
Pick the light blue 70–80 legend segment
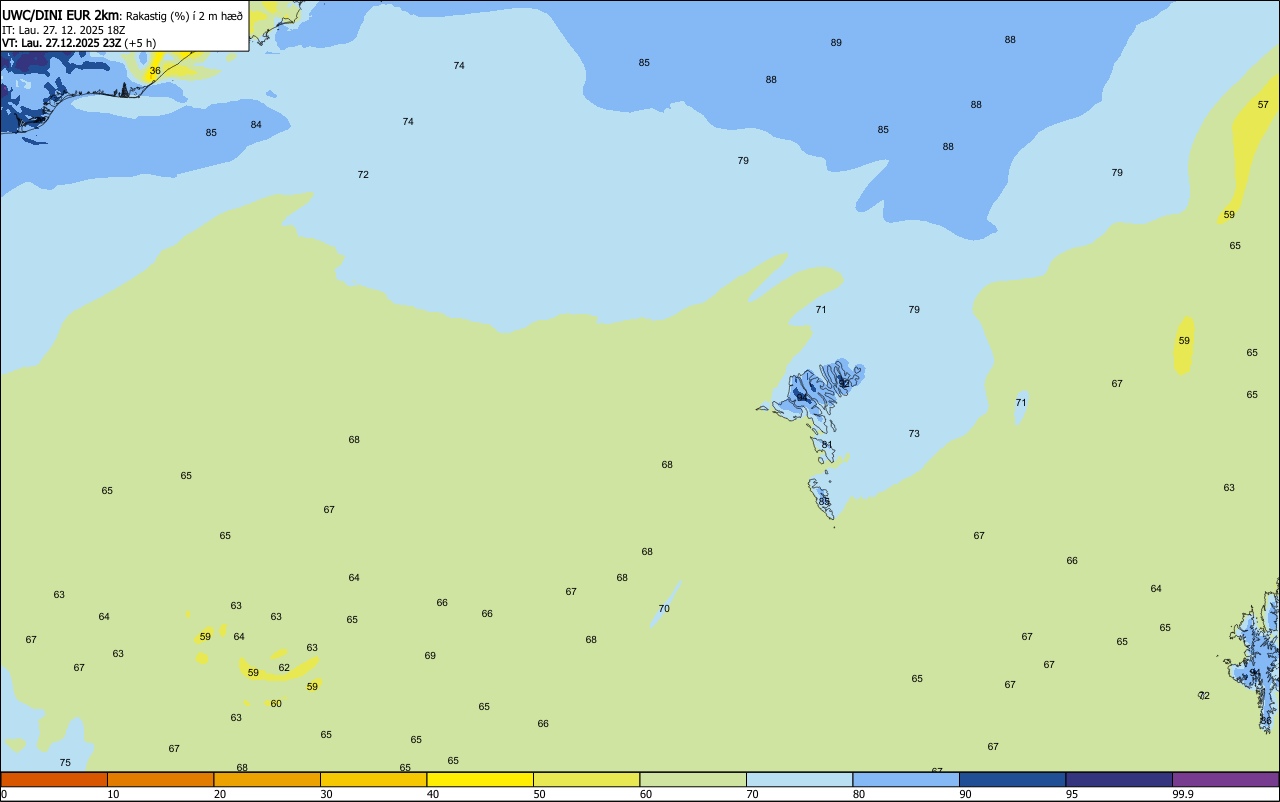tap(799, 779)
